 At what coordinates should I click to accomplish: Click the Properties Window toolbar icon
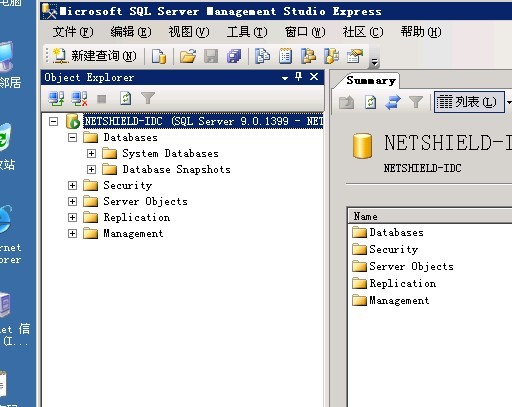(355, 56)
